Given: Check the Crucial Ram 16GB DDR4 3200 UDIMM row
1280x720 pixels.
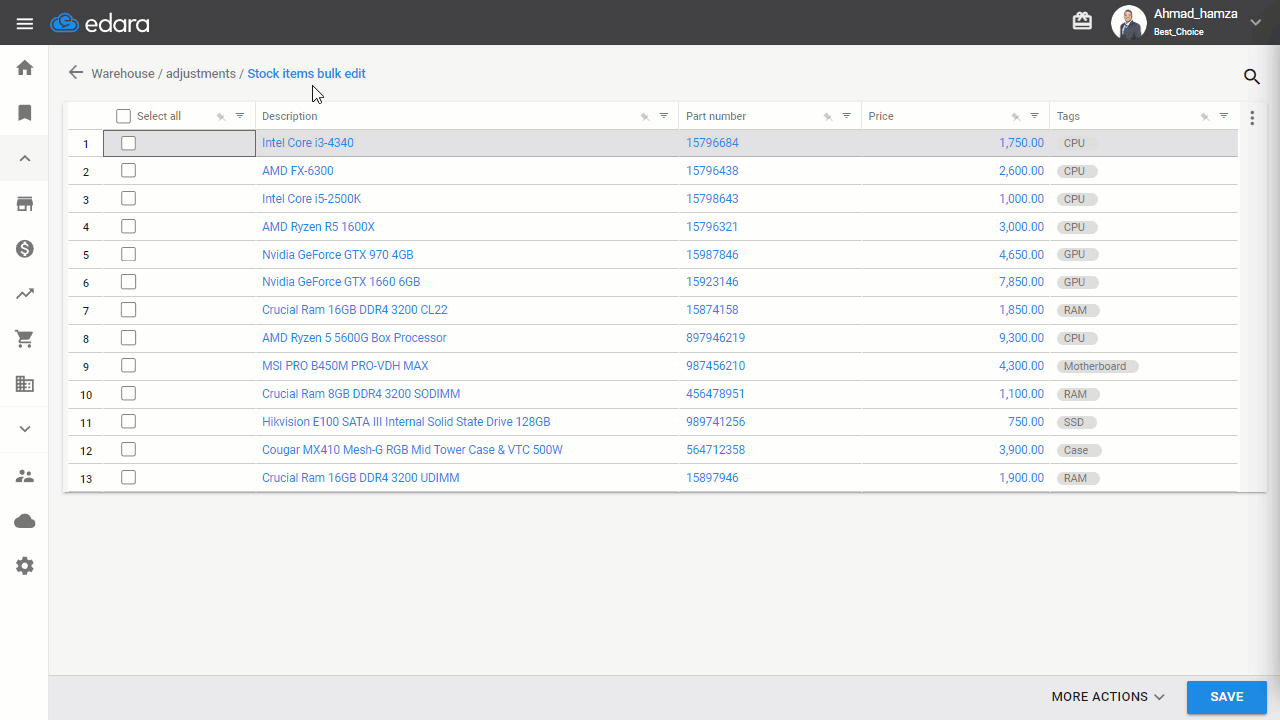Looking at the screenshot, I should click(x=128, y=478).
